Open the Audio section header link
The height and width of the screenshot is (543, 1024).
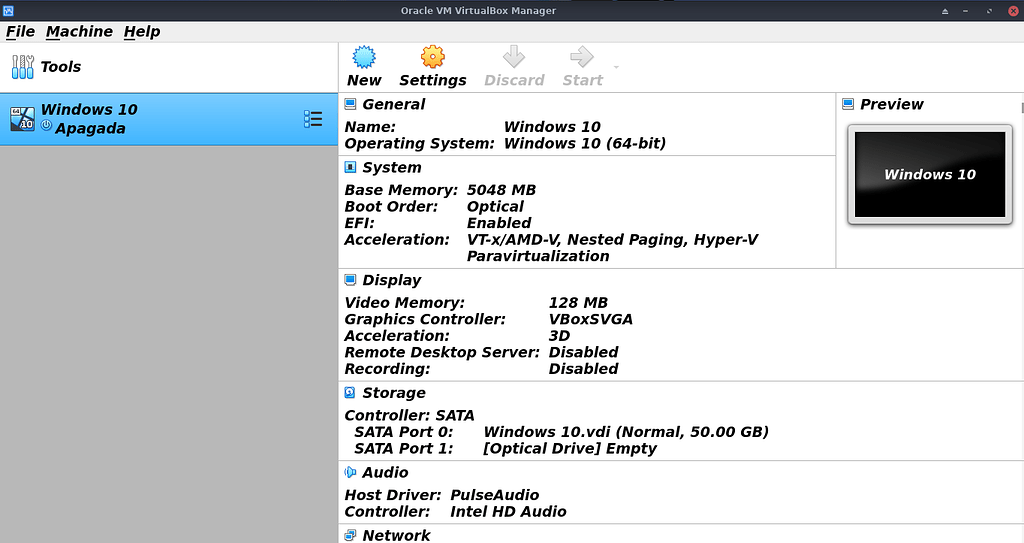(x=385, y=472)
